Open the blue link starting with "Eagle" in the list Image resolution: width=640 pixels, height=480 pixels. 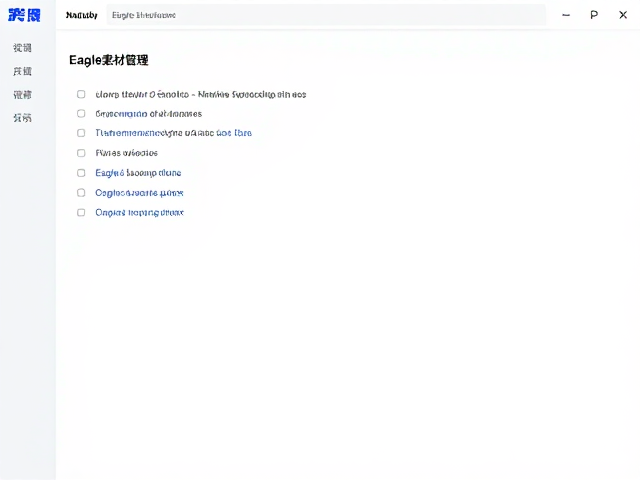point(138,173)
